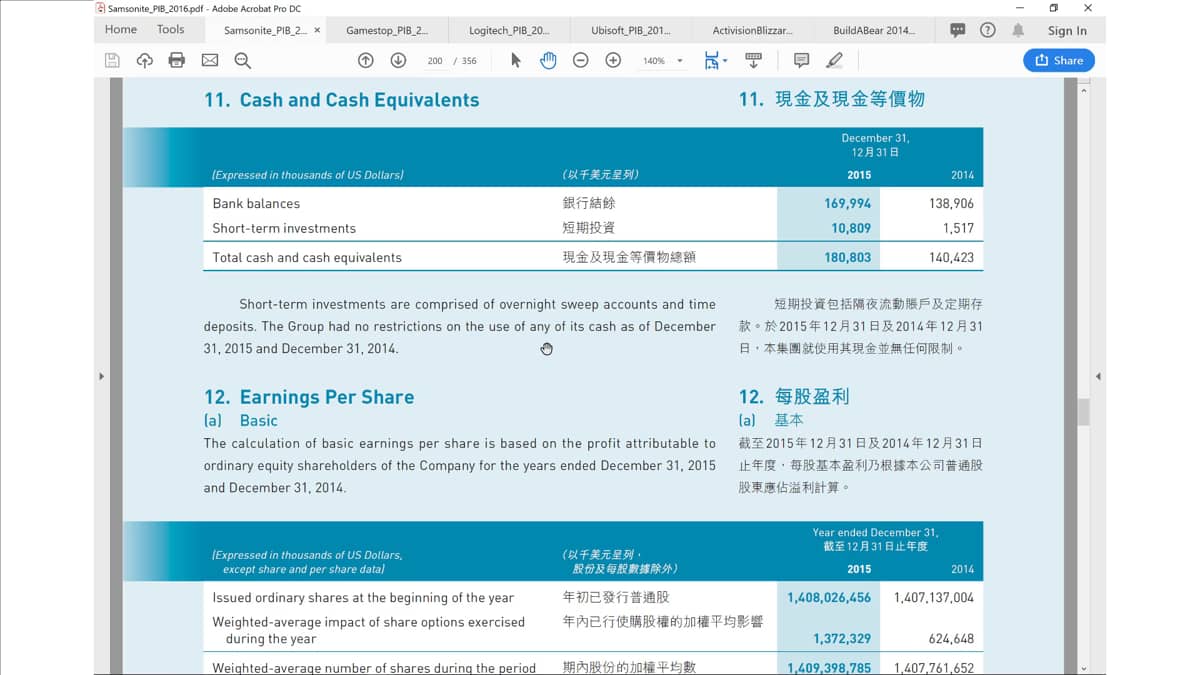Click the scroll down arrow of the vertical scrollbar
This screenshot has width=1200, height=675.
click(1084, 667)
